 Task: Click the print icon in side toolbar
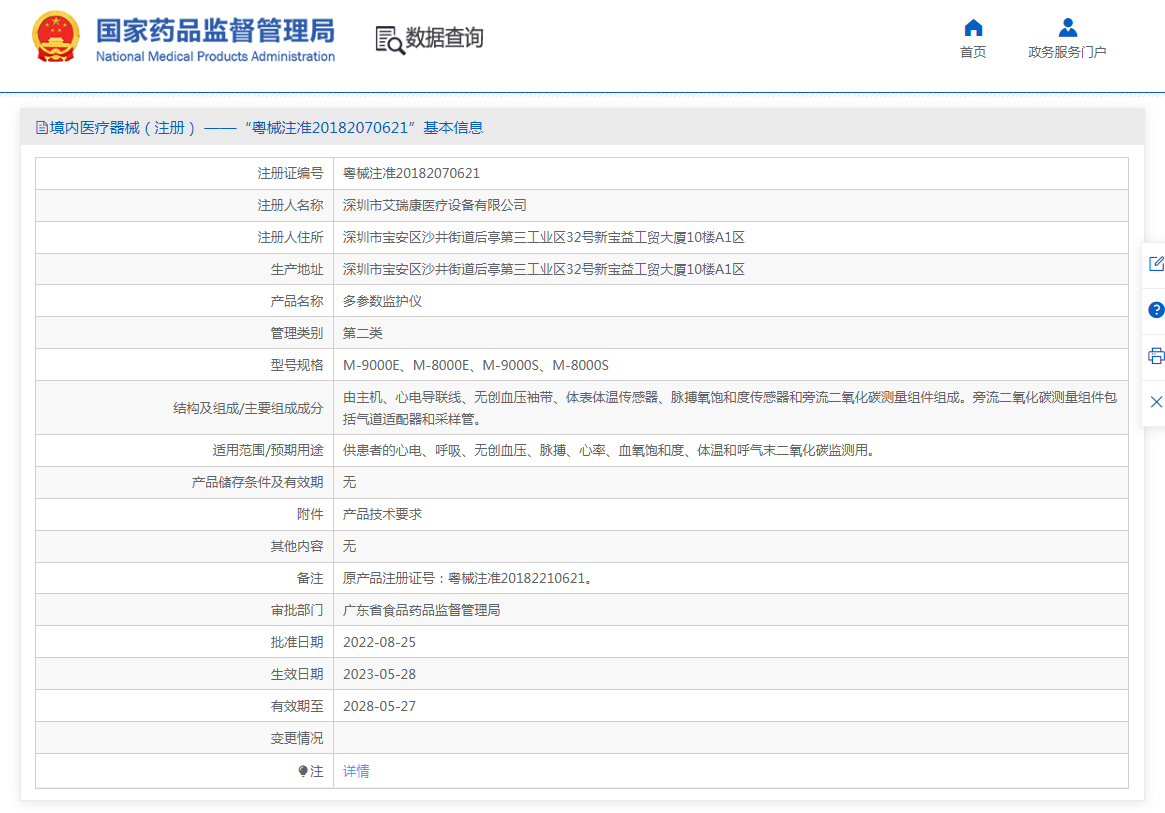1156,356
